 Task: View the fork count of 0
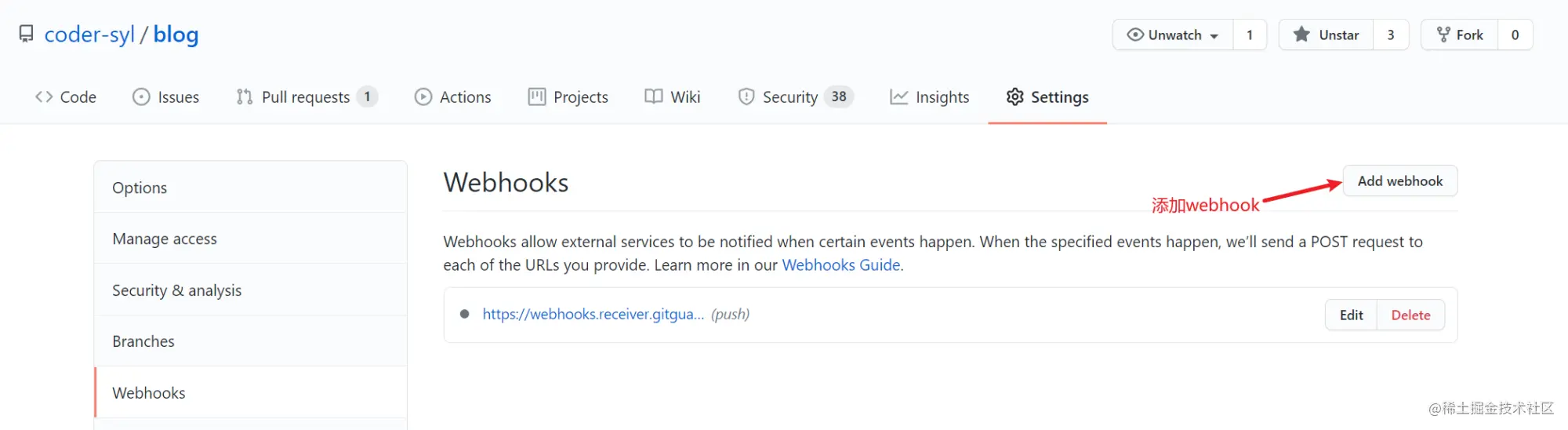[x=1515, y=35]
